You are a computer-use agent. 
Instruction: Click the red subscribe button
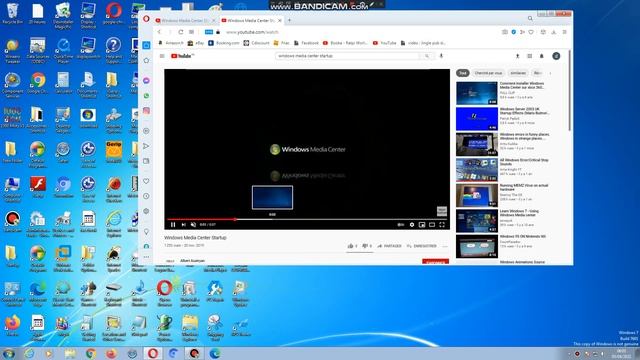pyautogui.click(x=436, y=262)
